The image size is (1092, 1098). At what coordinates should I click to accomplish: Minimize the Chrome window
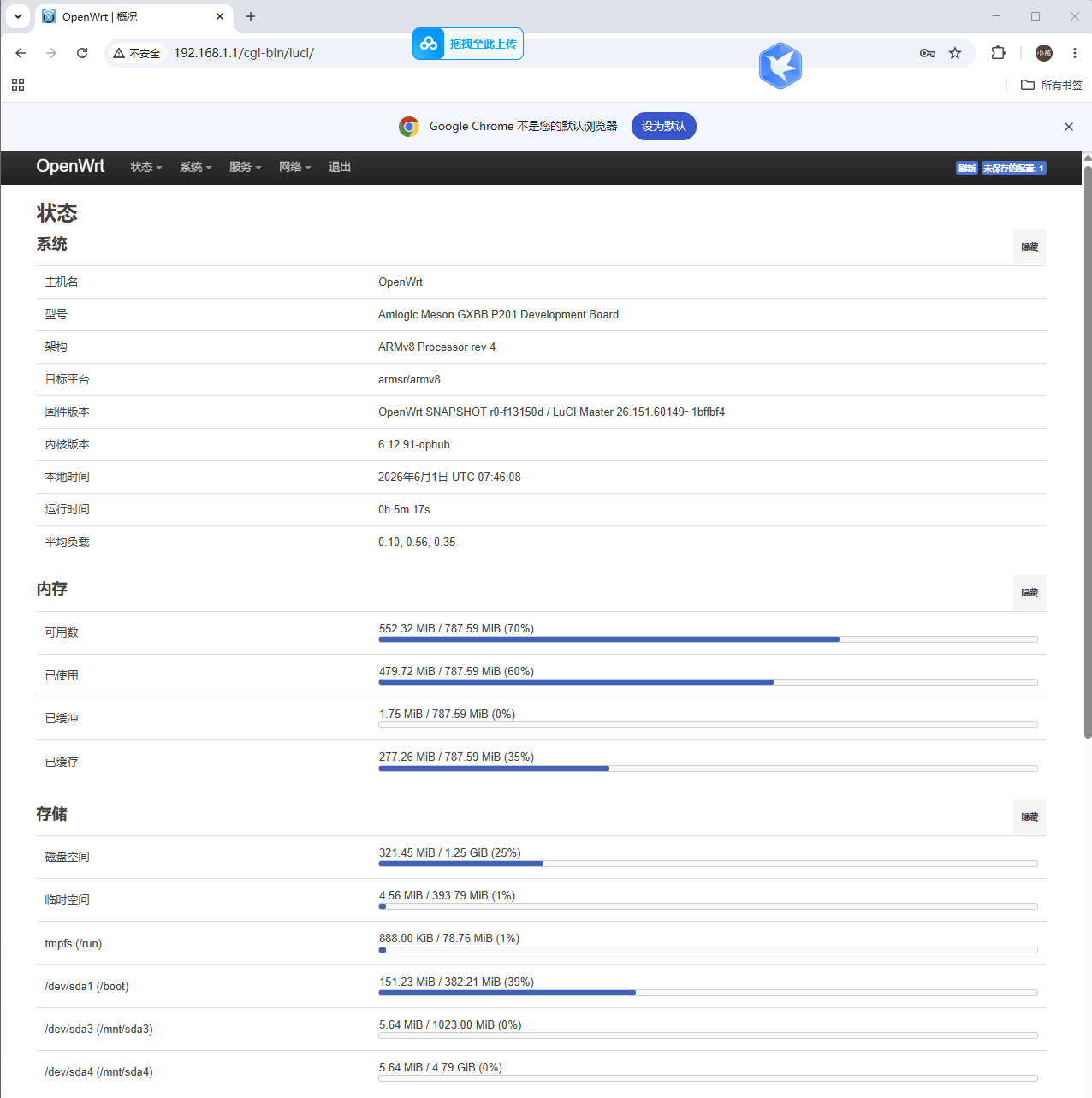point(996,16)
